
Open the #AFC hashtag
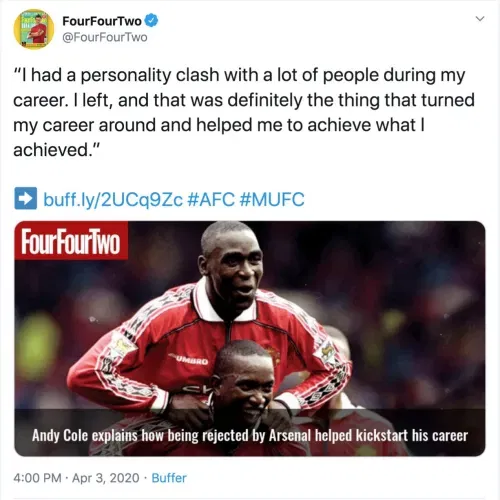(x=211, y=199)
